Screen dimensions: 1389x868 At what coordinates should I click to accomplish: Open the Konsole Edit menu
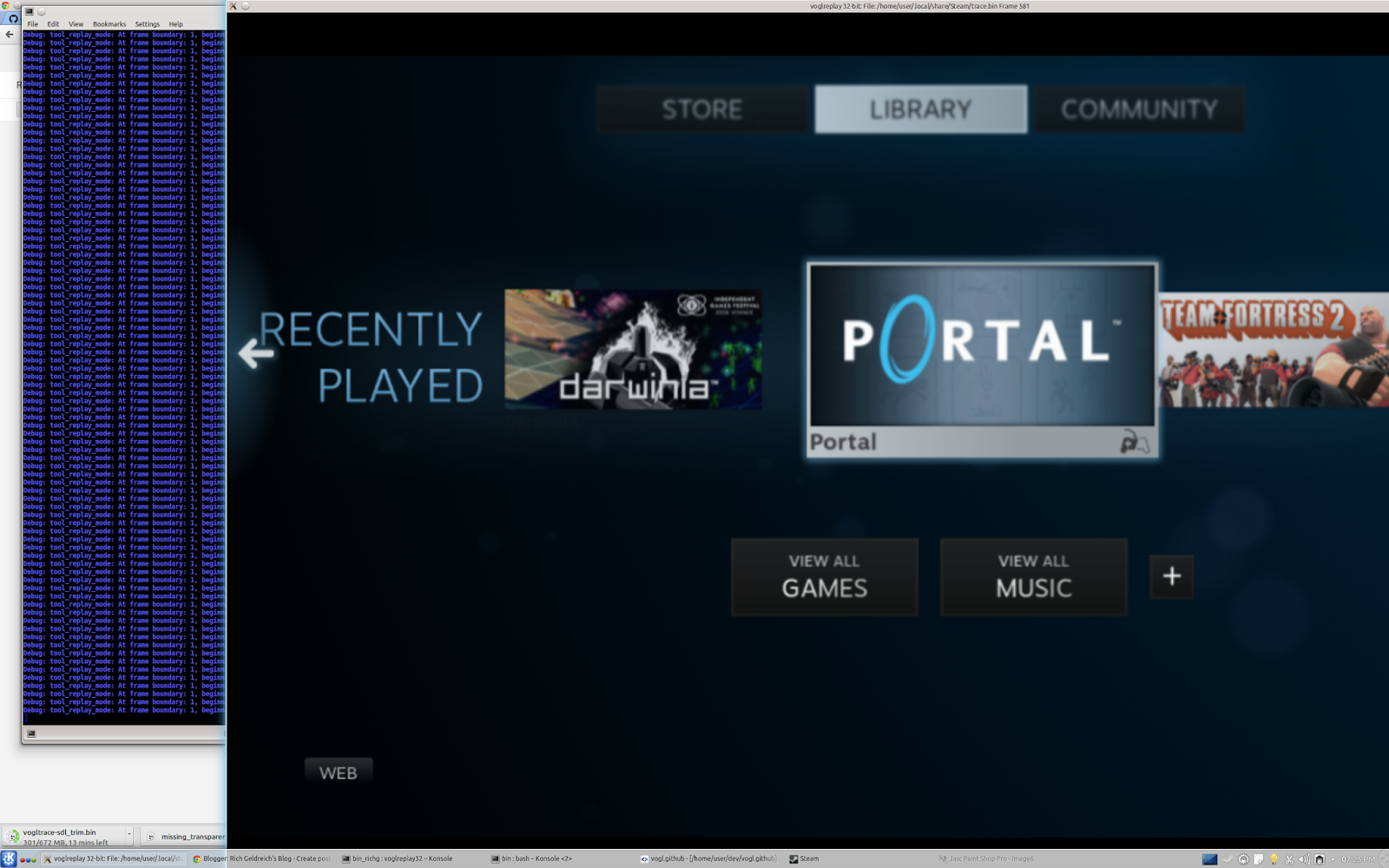(x=54, y=24)
